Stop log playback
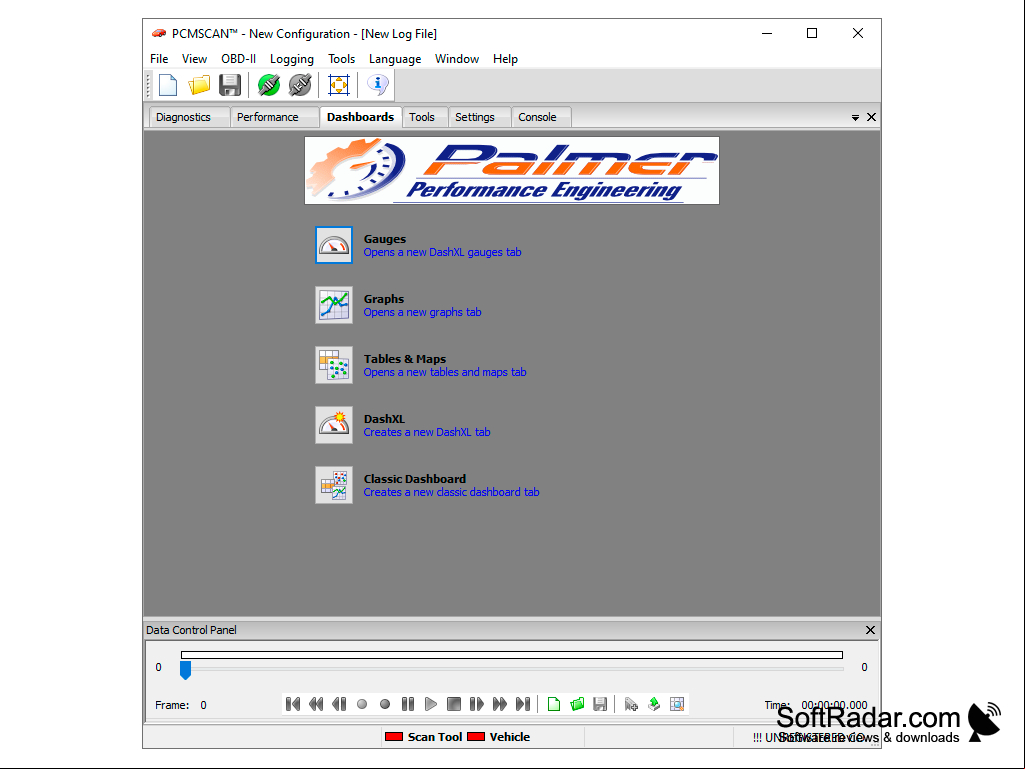 coord(454,704)
